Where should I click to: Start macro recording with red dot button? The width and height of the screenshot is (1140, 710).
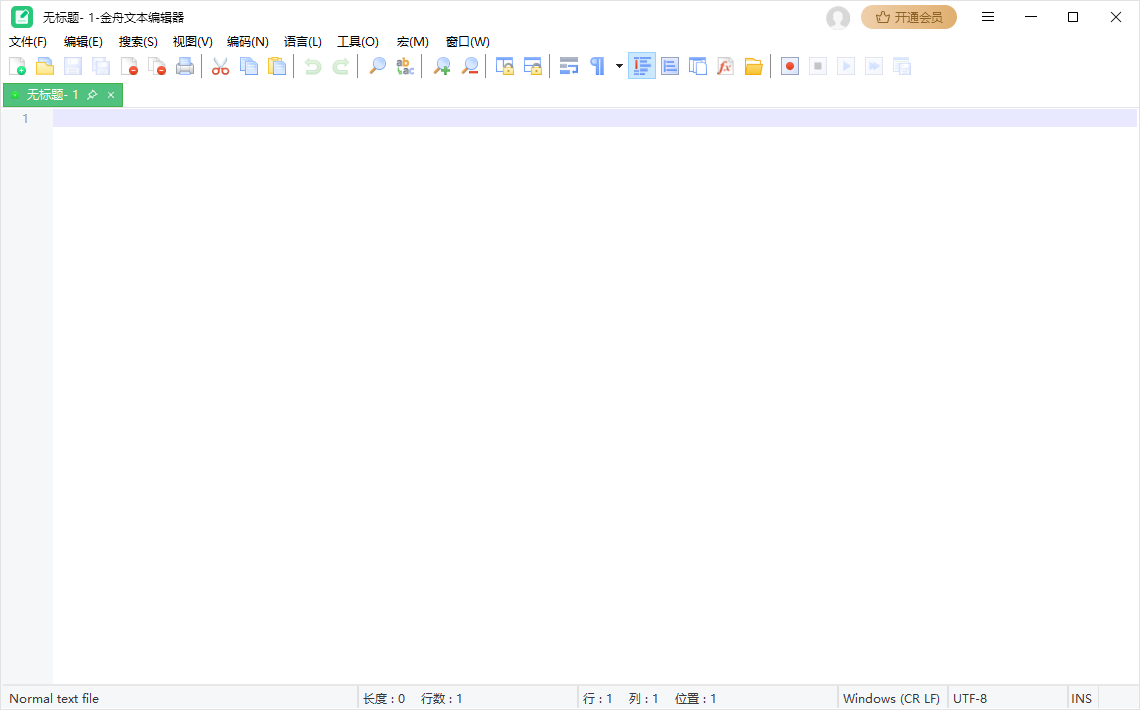[x=790, y=66]
